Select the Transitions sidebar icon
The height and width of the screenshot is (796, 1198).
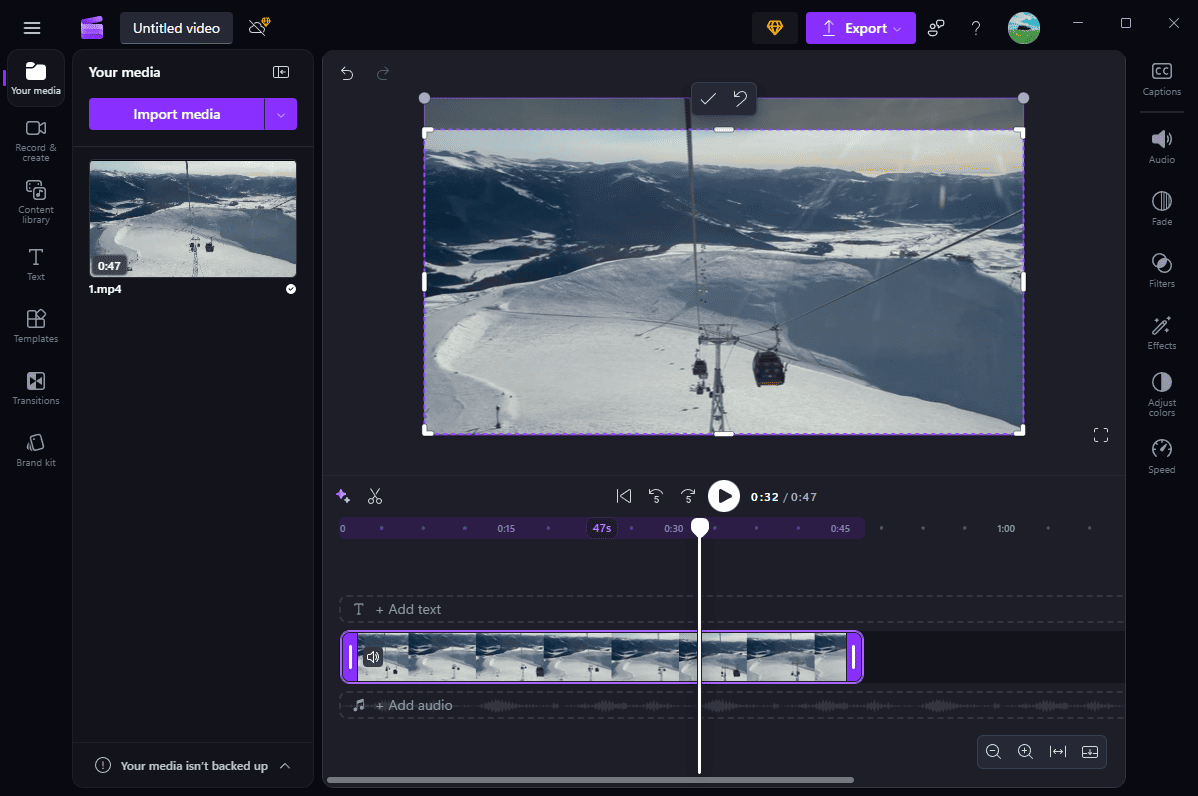pyautogui.click(x=35, y=388)
